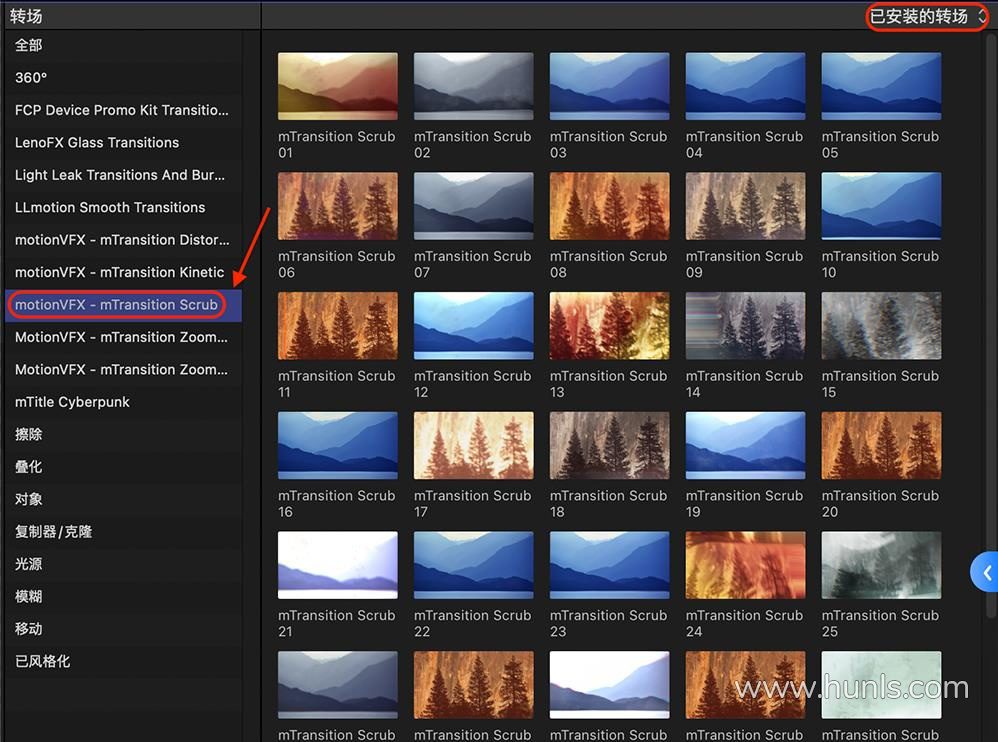998x742 pixels.
Task: Select mTransition Scrub 21 thumbnail
Action: tap(338, 565)
